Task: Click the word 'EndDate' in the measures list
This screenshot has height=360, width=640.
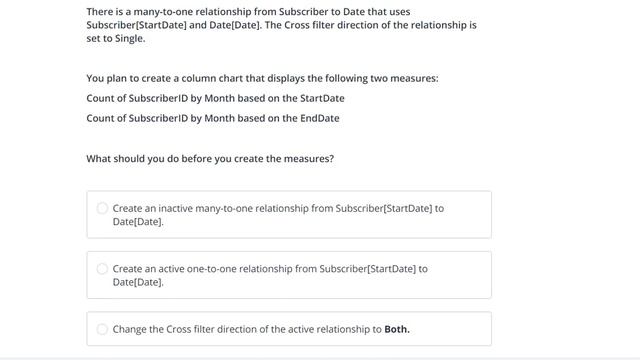Action: 320,118
